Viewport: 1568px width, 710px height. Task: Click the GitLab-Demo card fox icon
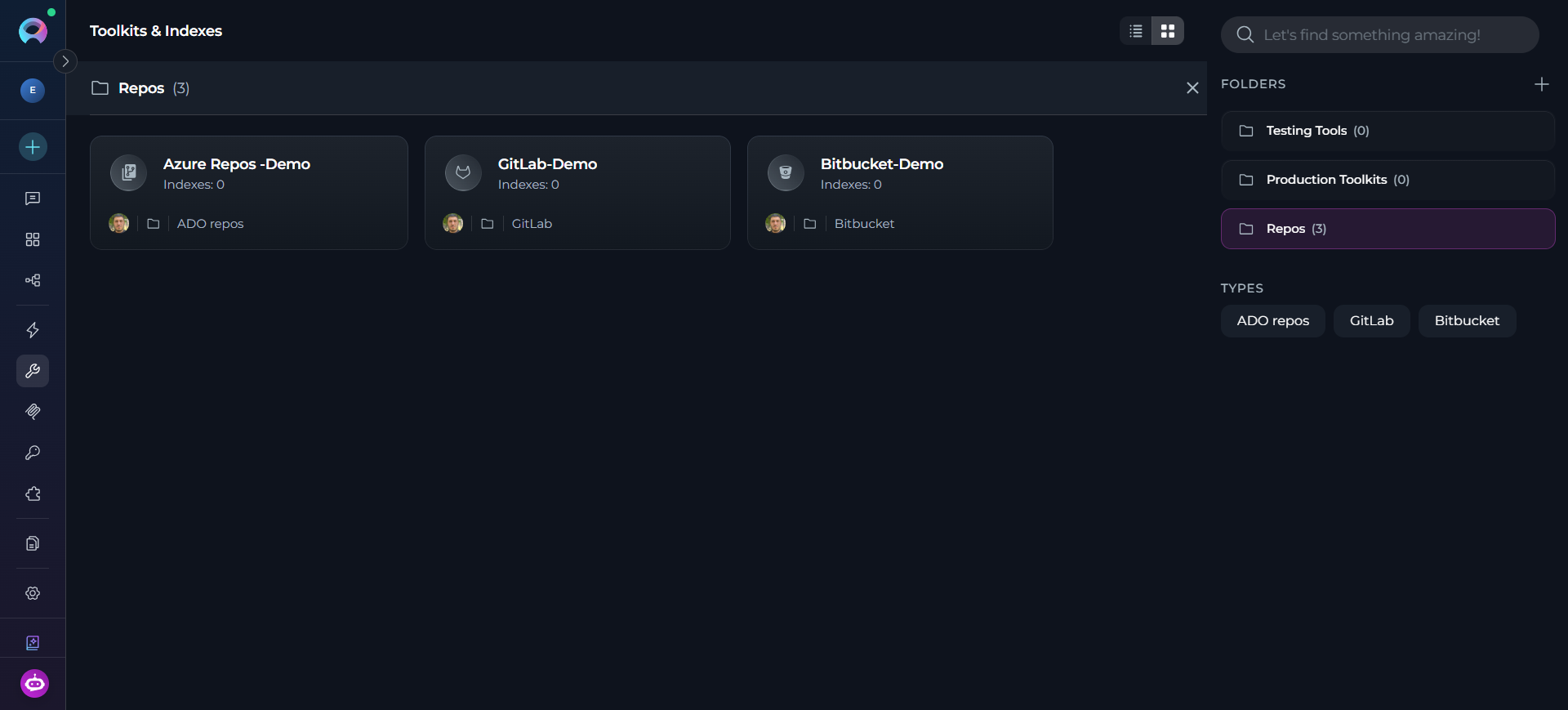[463, 172]
